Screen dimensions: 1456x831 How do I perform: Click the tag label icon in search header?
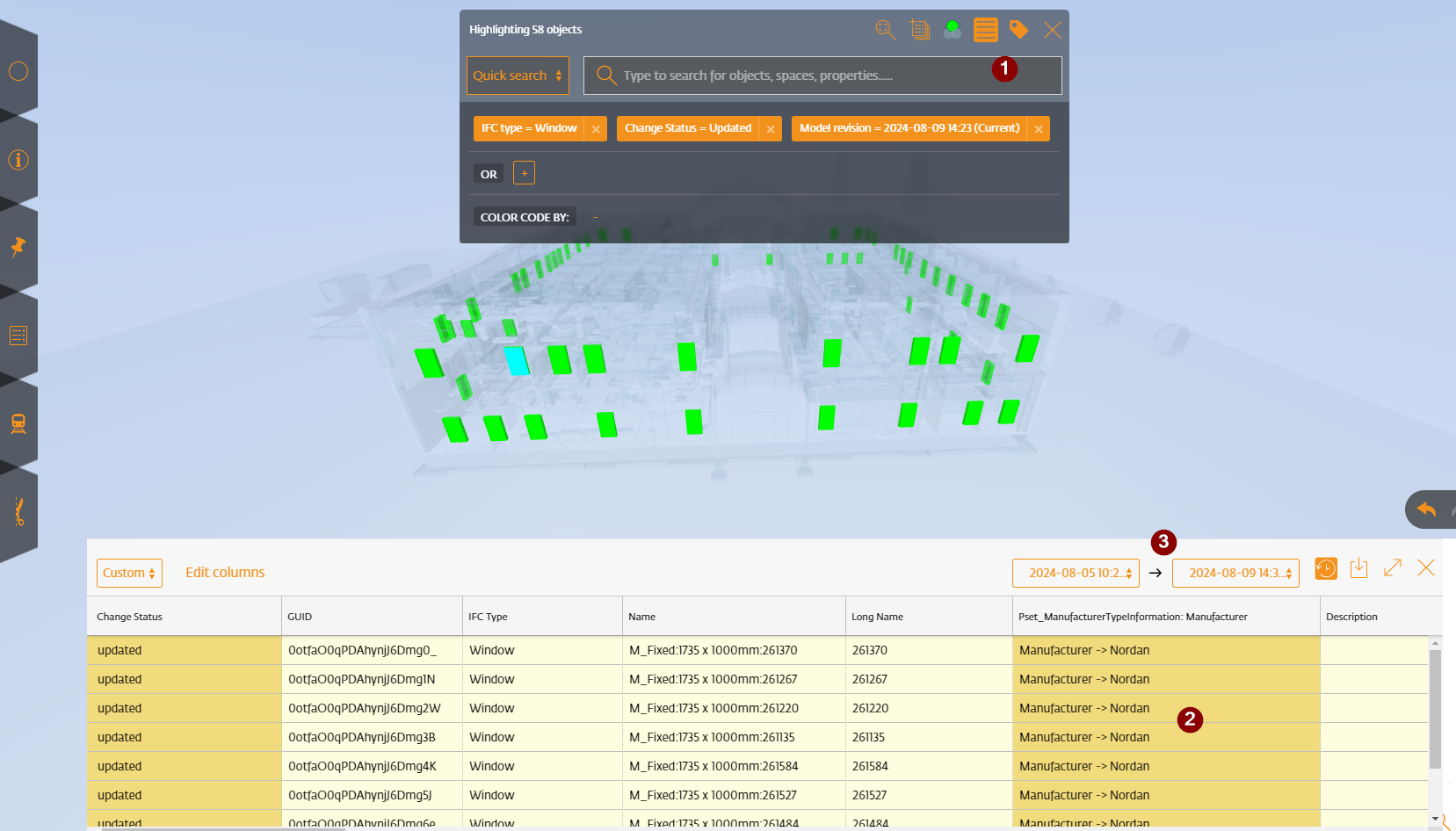(1018, 30)
